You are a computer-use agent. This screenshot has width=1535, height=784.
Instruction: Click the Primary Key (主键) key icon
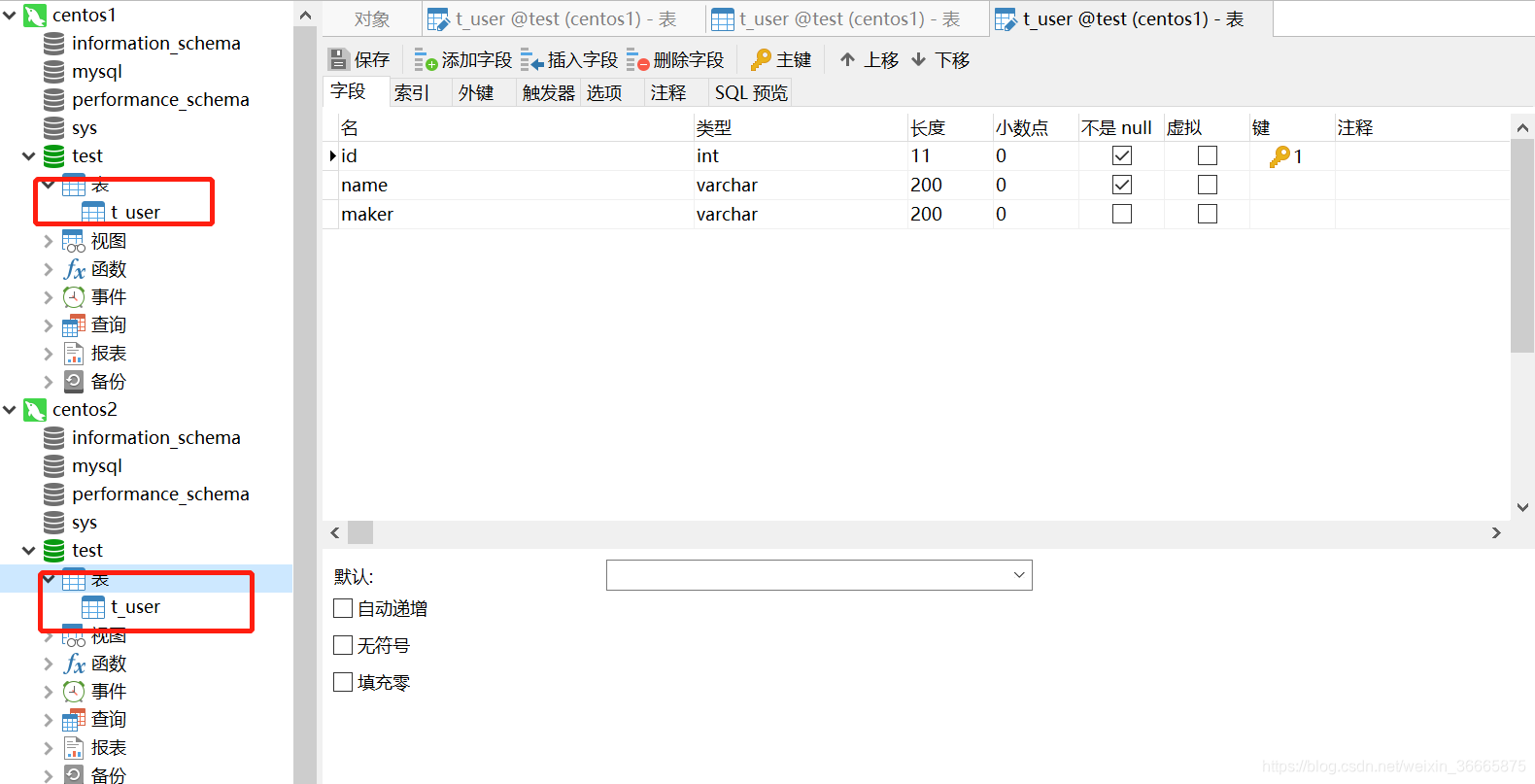pyautogui.click(x=761, y=59)
